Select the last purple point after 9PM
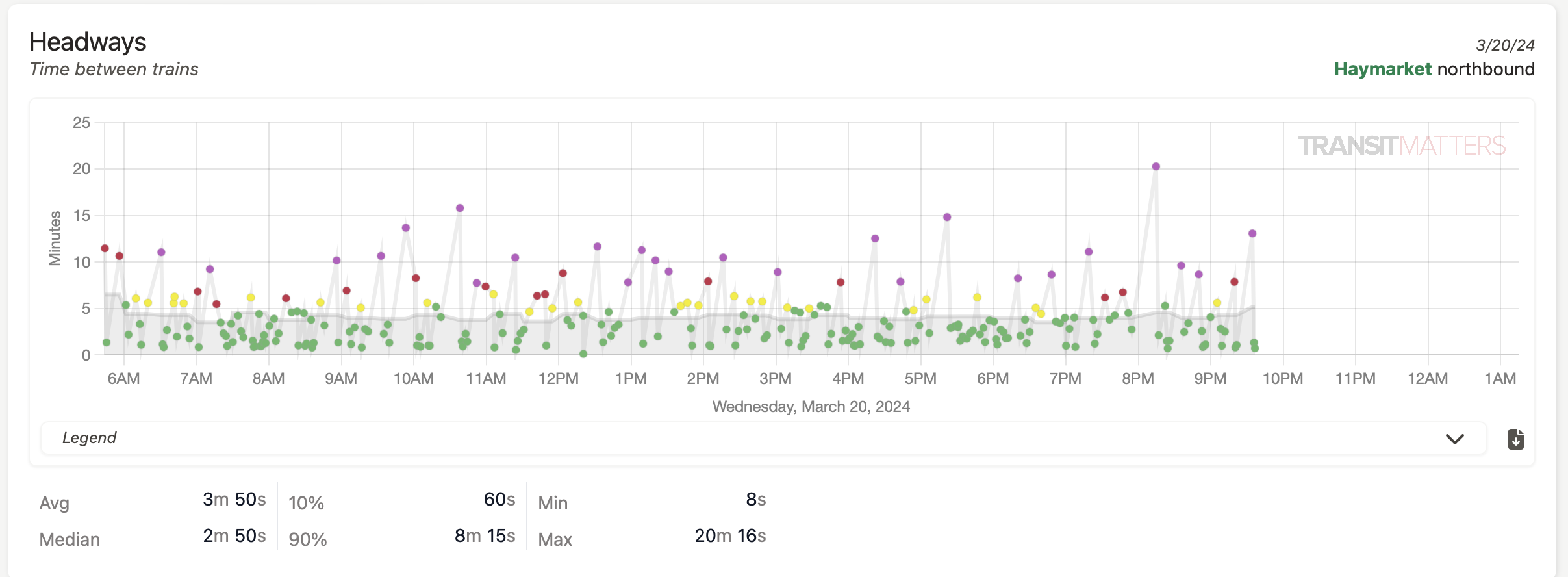 pyautogui.click(x=1252, y=234)
